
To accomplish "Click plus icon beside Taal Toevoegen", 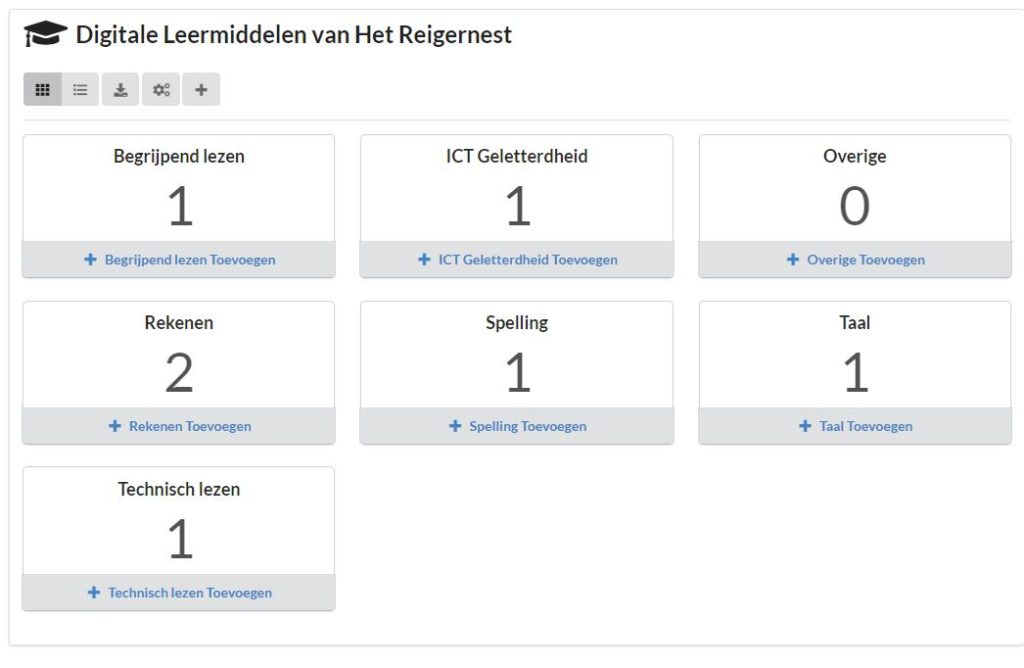I will pos(805,426).
